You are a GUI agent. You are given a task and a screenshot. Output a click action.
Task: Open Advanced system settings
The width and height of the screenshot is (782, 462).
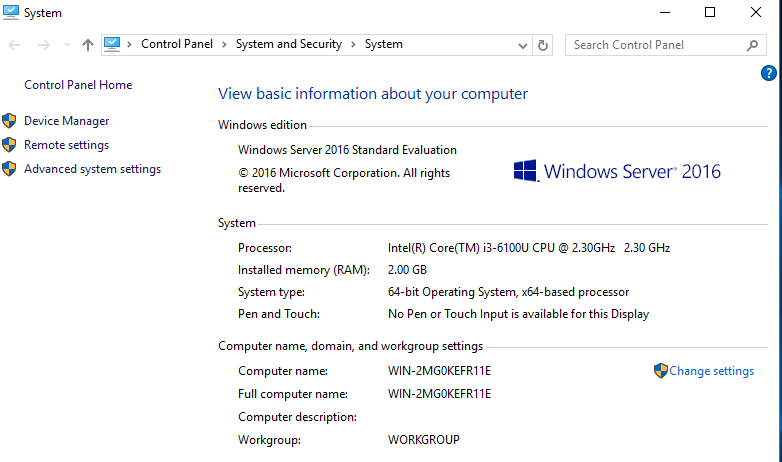tap(93, 169)
